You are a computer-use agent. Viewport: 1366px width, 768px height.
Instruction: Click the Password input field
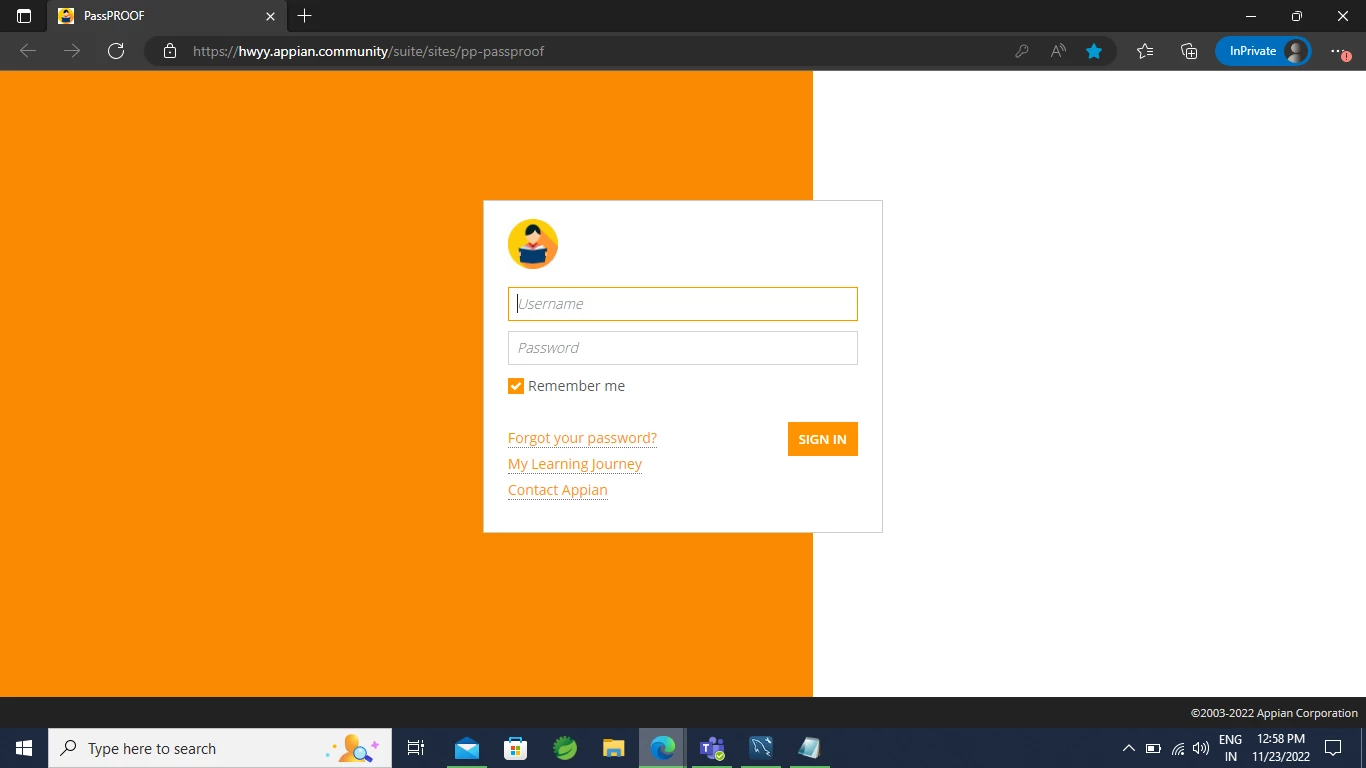(x=683, y=348)
